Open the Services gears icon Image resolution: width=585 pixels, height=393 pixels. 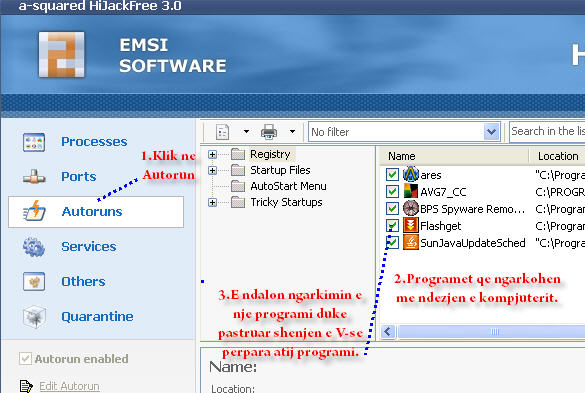pyautogui.click(x=34, y=247)
